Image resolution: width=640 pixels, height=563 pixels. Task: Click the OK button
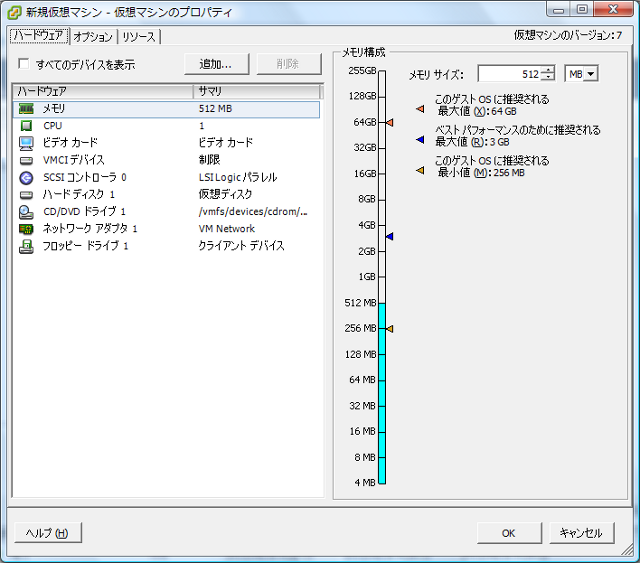click(x=509, y=533)
